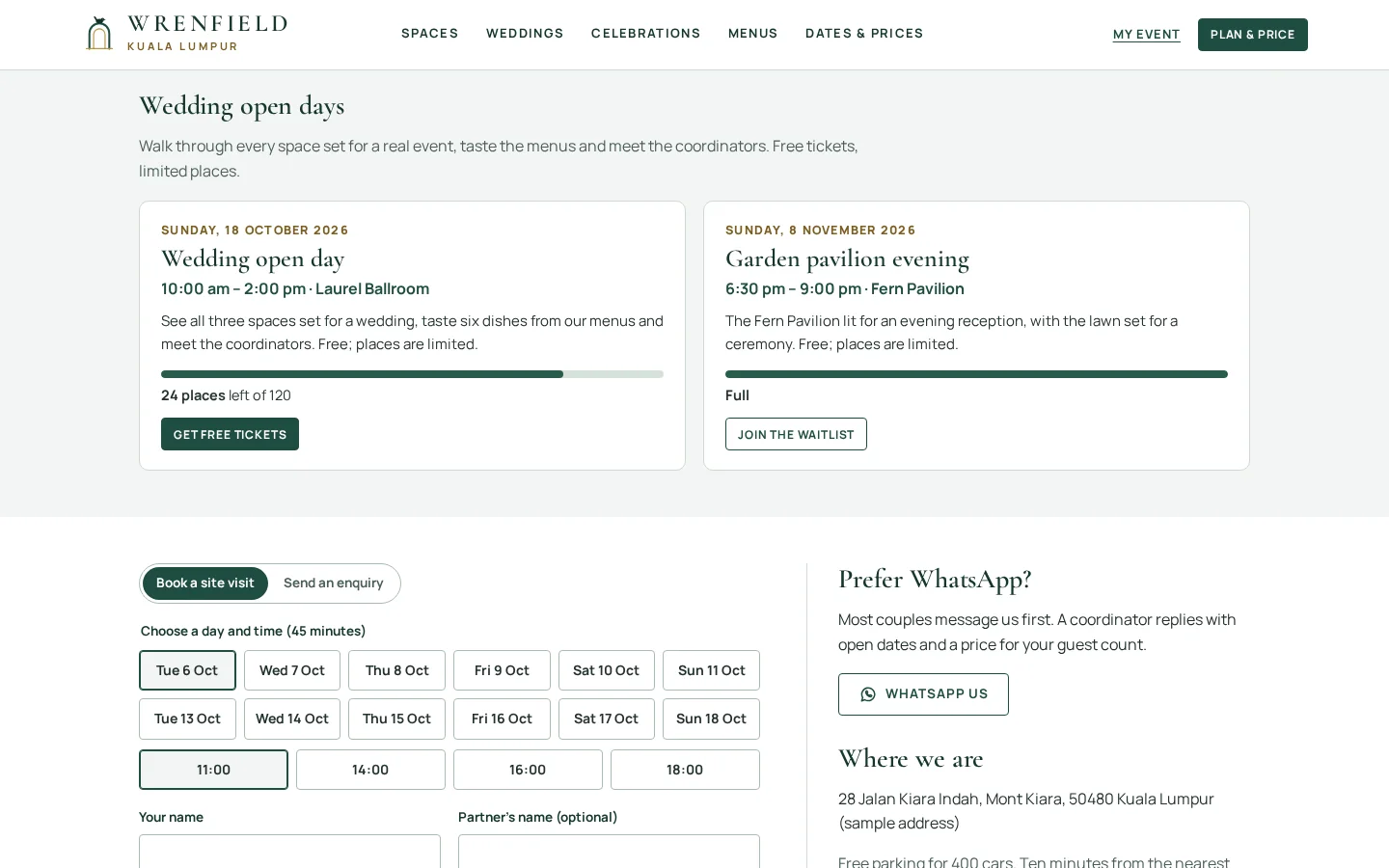Click the 'Sunday, 18 October 2026' date label

click(255, 231)
